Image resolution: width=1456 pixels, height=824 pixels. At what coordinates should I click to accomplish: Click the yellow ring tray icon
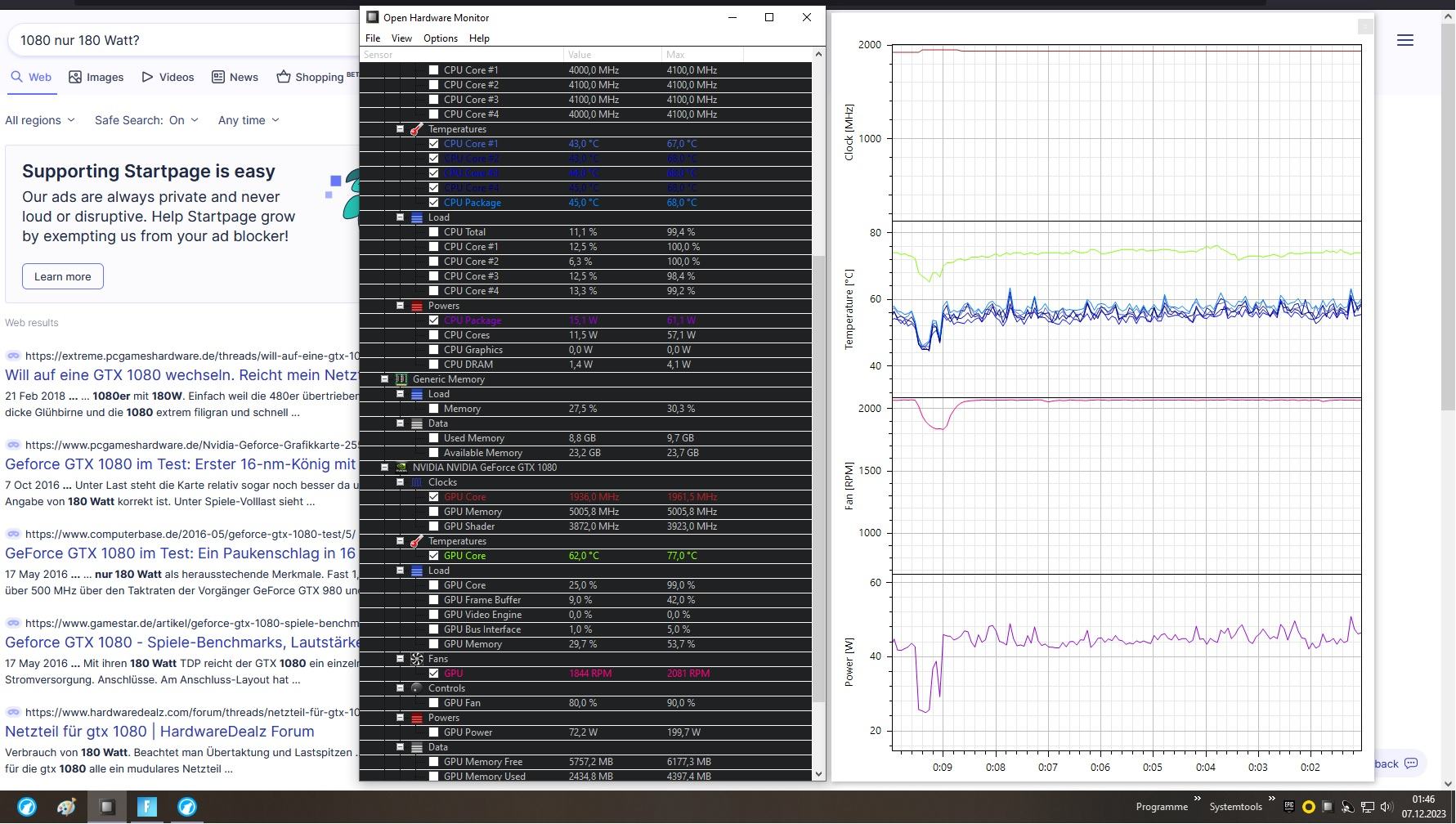(x=1308, y=807)
